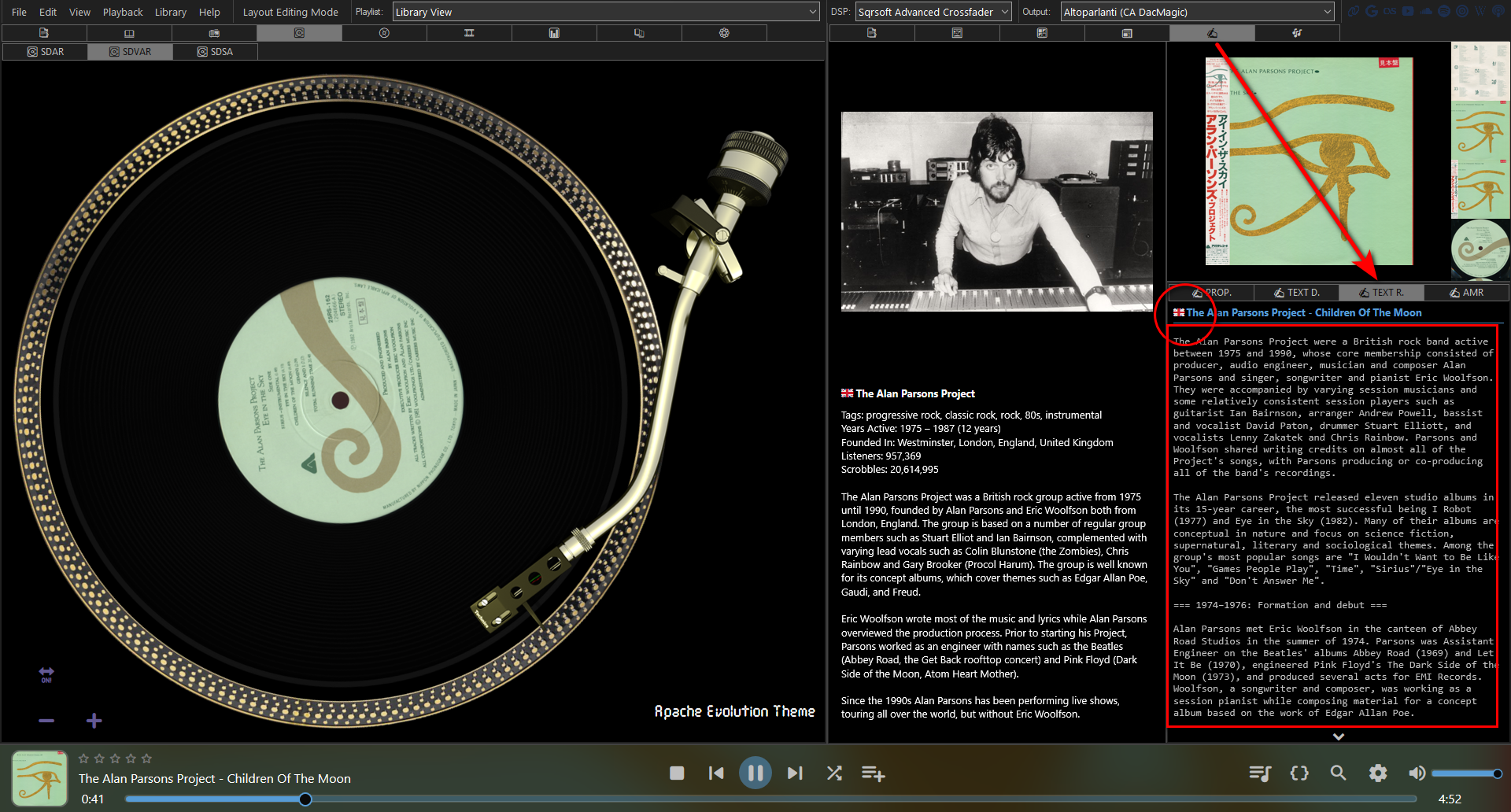Rate the track five stars
This screenshot has height=812, width=1511.
(x=146, y=758)
